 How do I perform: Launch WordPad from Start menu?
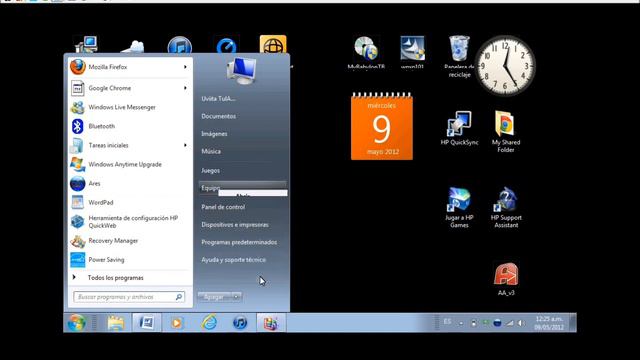tap(129, 202)
